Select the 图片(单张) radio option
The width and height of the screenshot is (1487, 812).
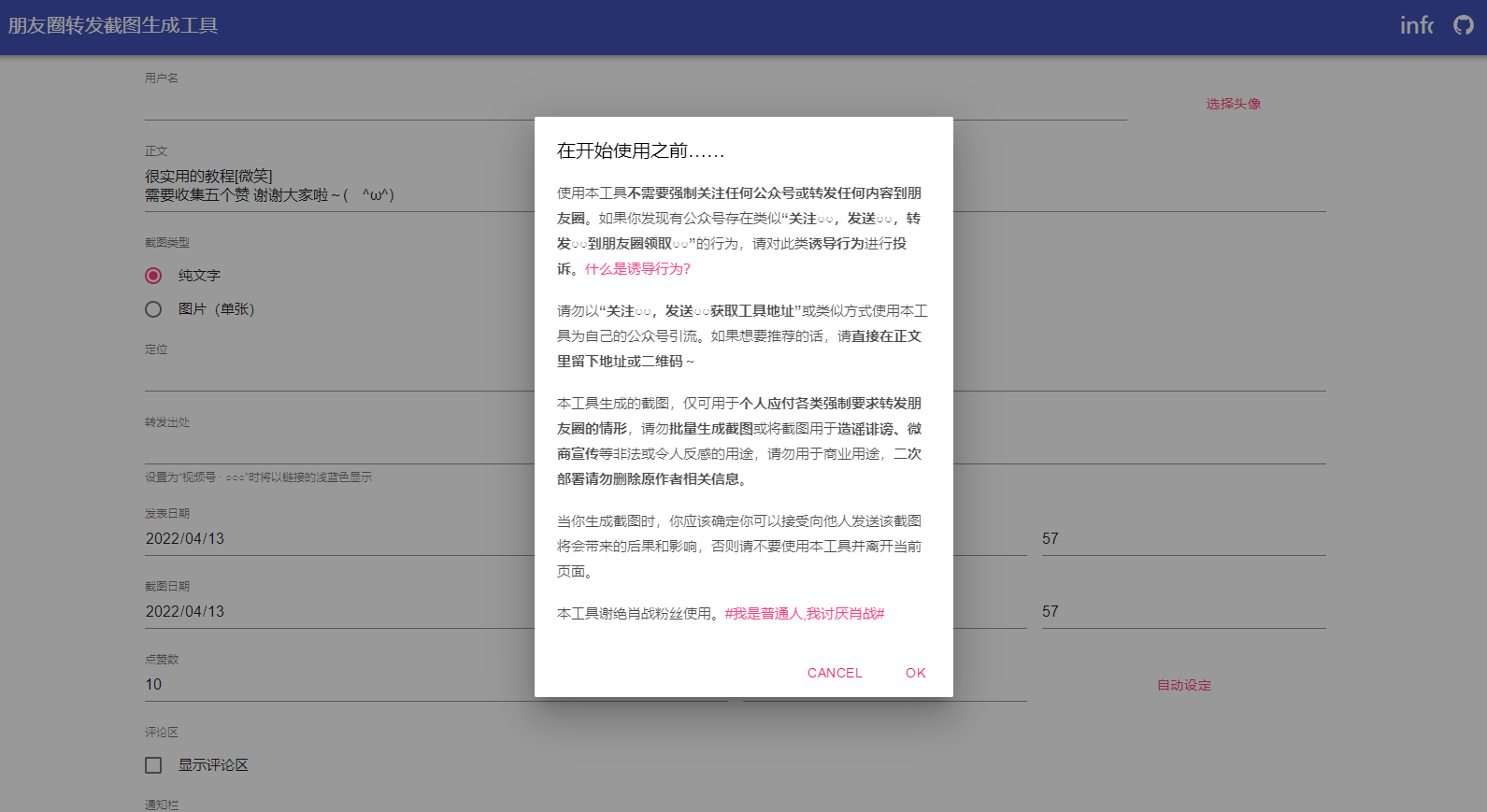(x=153, y=309)
